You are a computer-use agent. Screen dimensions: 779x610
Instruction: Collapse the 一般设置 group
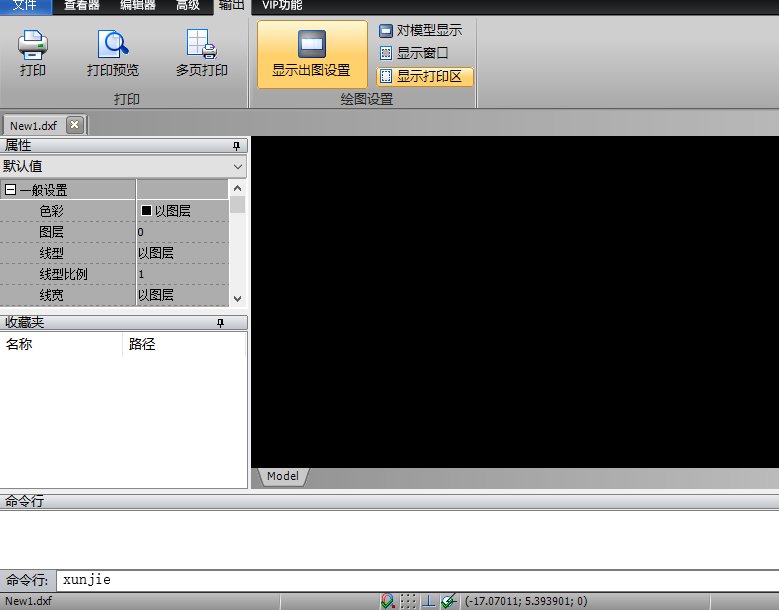click(10, 189)
